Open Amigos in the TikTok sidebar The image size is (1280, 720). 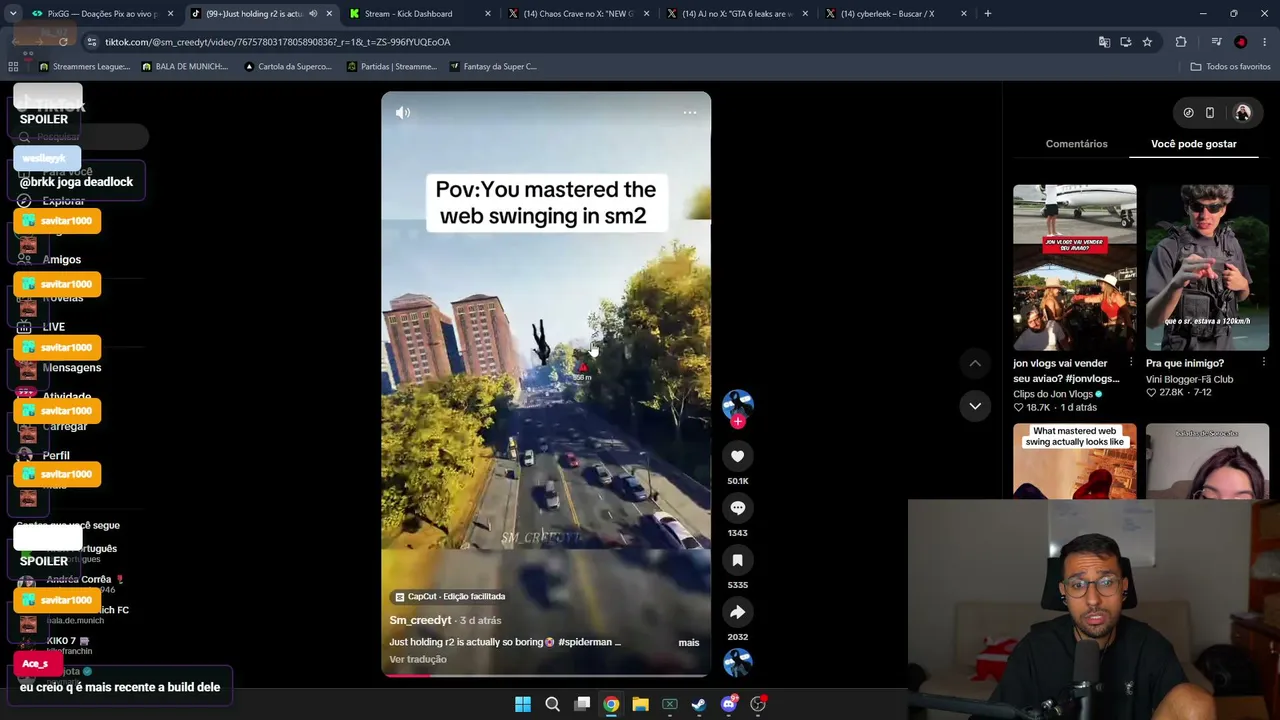(x=62, y=260)
